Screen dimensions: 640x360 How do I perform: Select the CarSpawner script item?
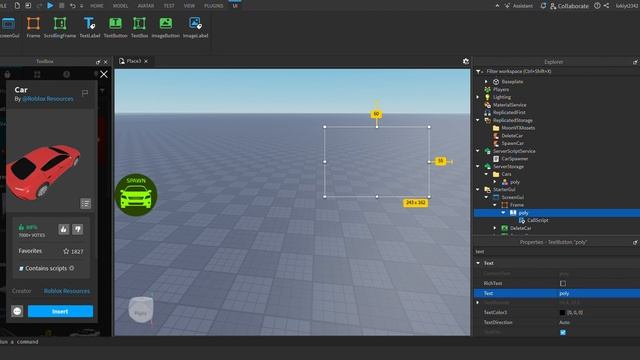[514, 159]
